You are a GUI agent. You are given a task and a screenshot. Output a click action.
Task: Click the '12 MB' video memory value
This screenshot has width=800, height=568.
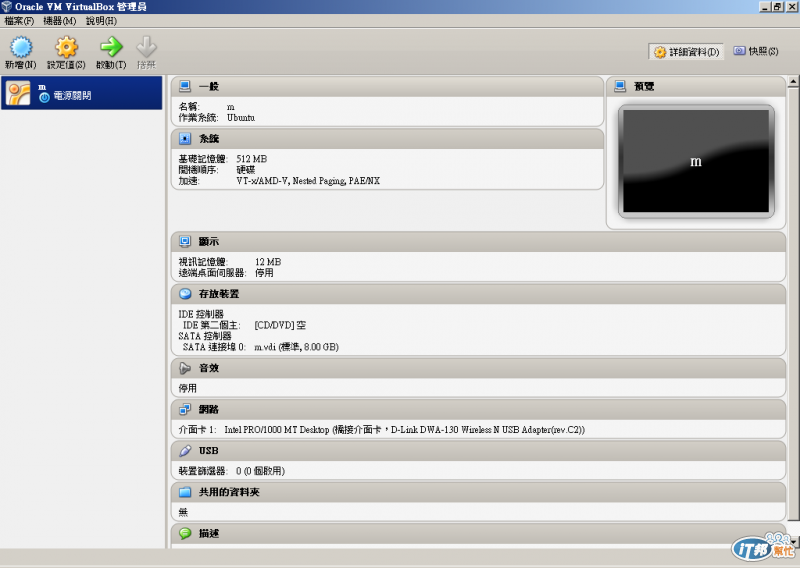point(268,261)
